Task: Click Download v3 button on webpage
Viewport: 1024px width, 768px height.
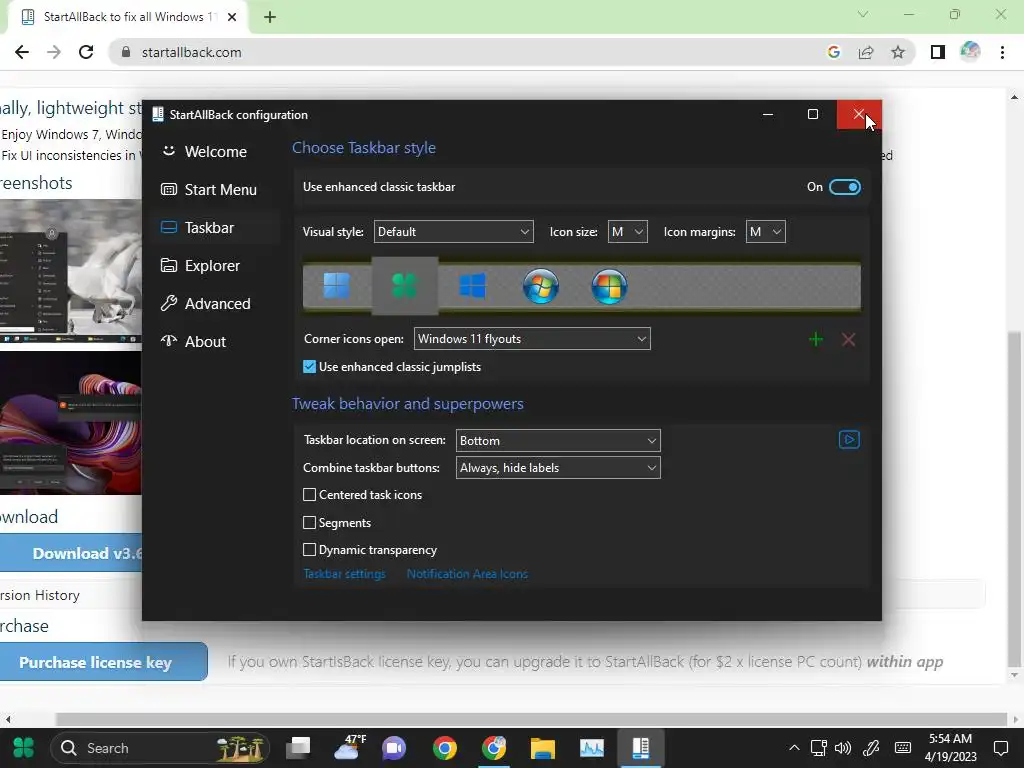Action: pyautogui.click(x=71, y=553)
